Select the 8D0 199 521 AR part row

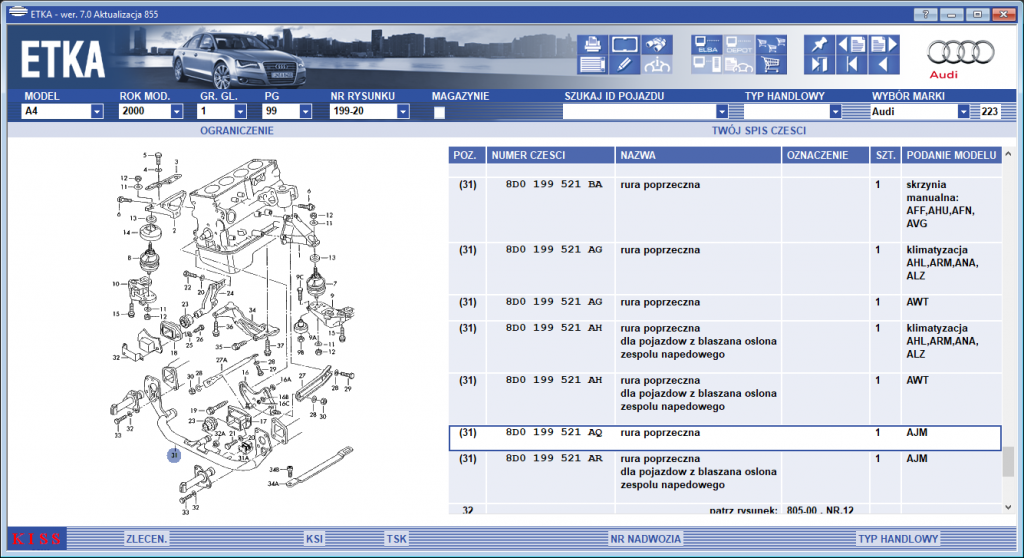coord(725,477)
